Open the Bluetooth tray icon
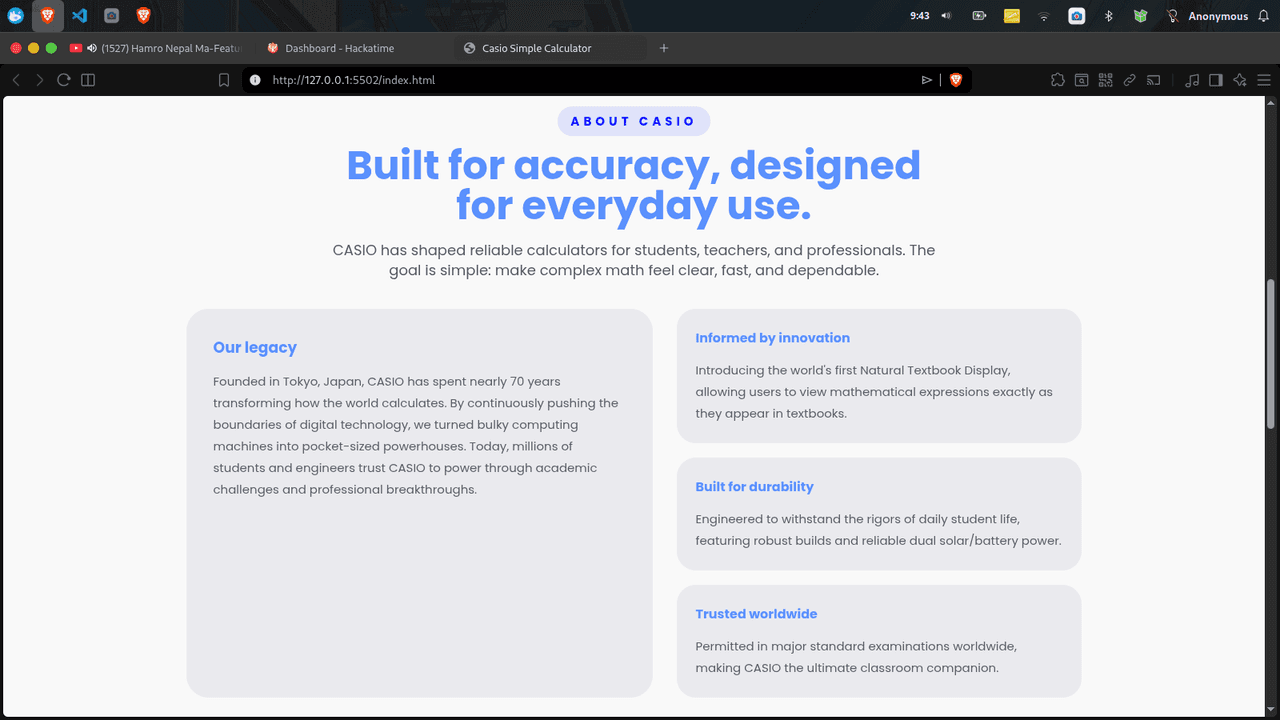 click(1108, 16)
